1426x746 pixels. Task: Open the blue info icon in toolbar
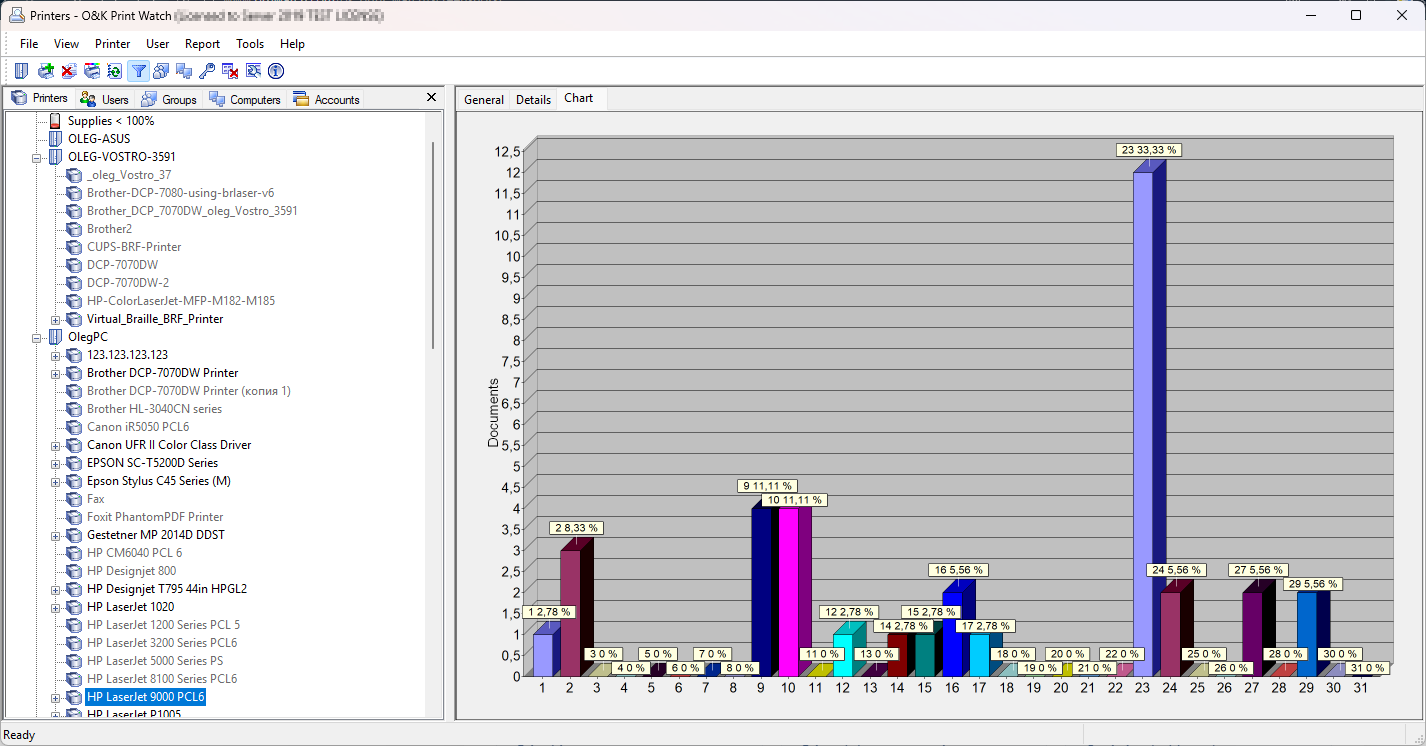276,71
